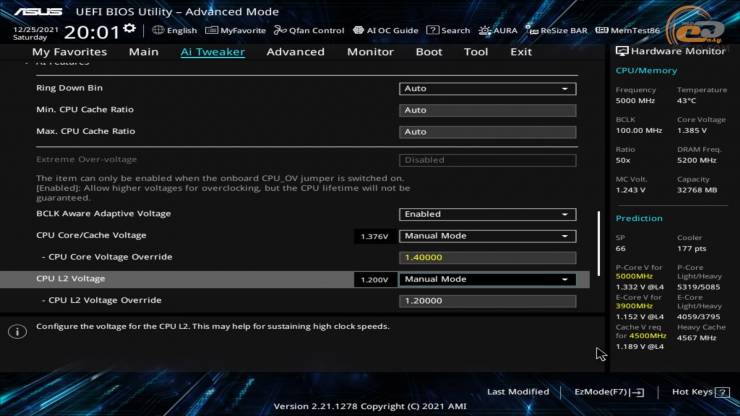The image size is (740, 416).
Task: Open the Hot Keys help
Action: pos(700,392)
